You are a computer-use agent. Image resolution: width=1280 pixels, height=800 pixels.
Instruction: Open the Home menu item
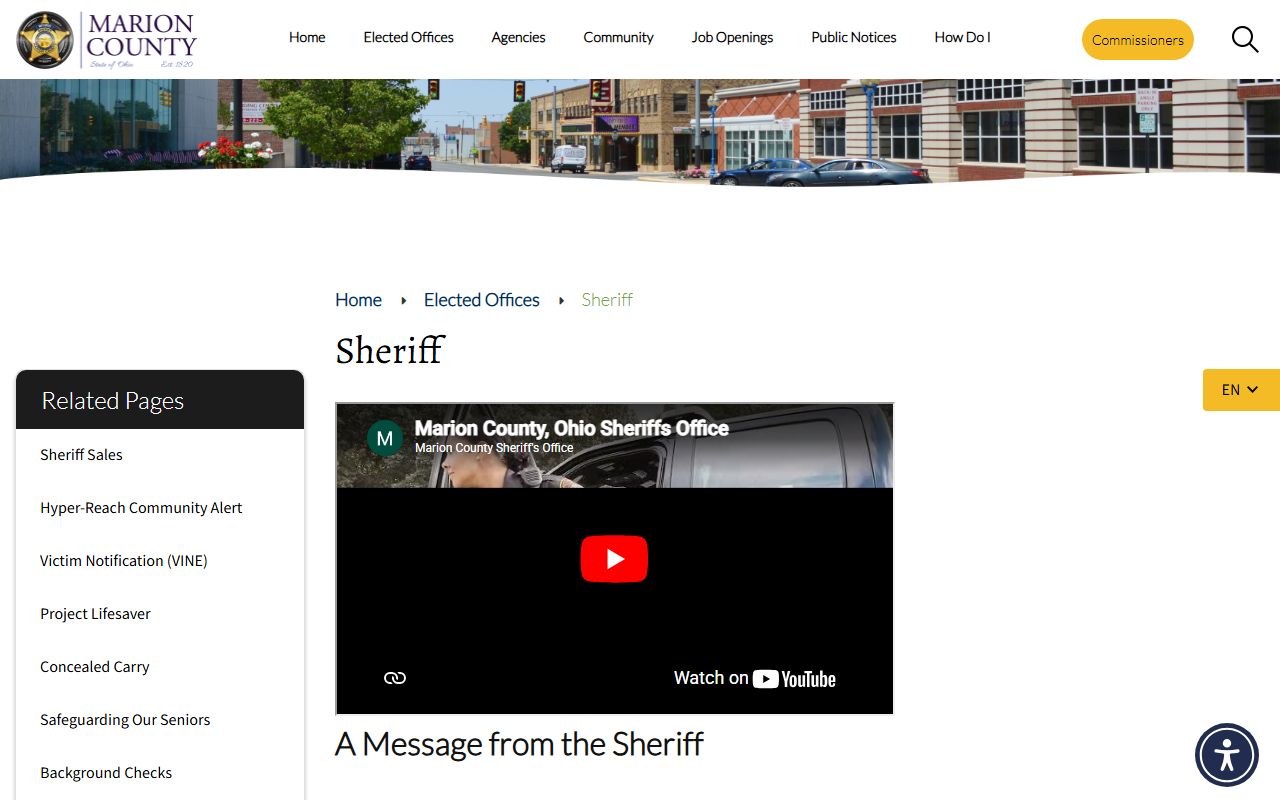point(307,37)
